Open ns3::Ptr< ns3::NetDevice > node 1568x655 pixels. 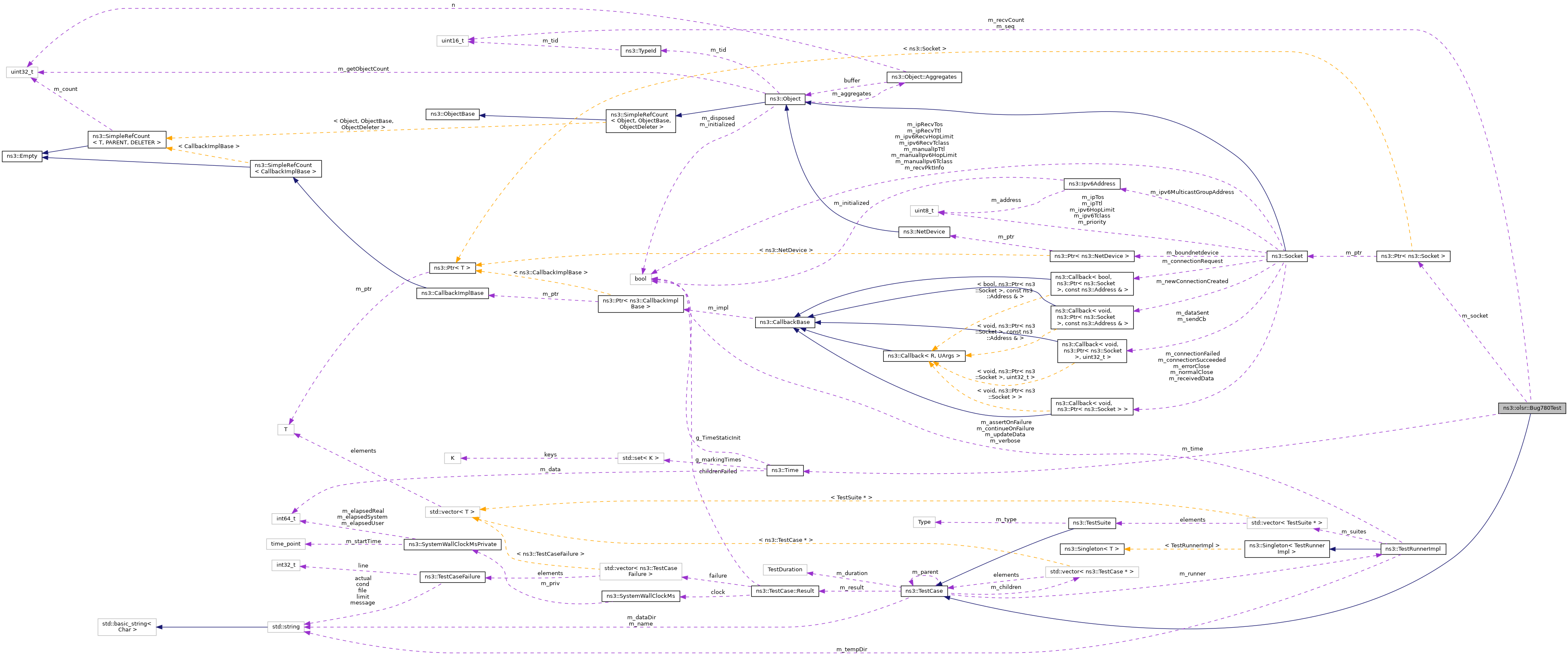point(1091,256)
